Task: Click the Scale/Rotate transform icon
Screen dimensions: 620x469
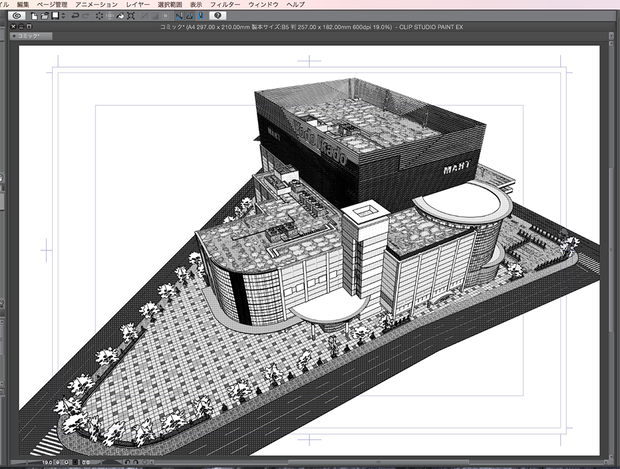Action: [131, 16]
